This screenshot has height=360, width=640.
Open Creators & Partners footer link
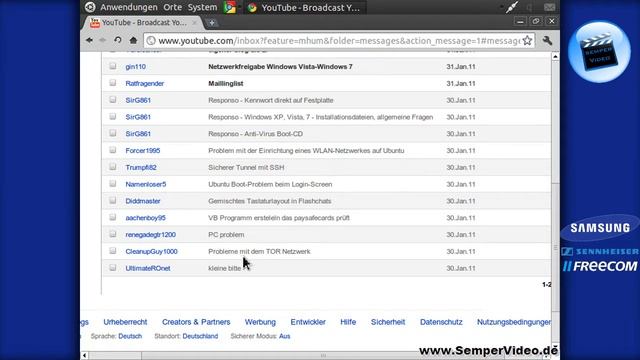(x=196, y=322)
